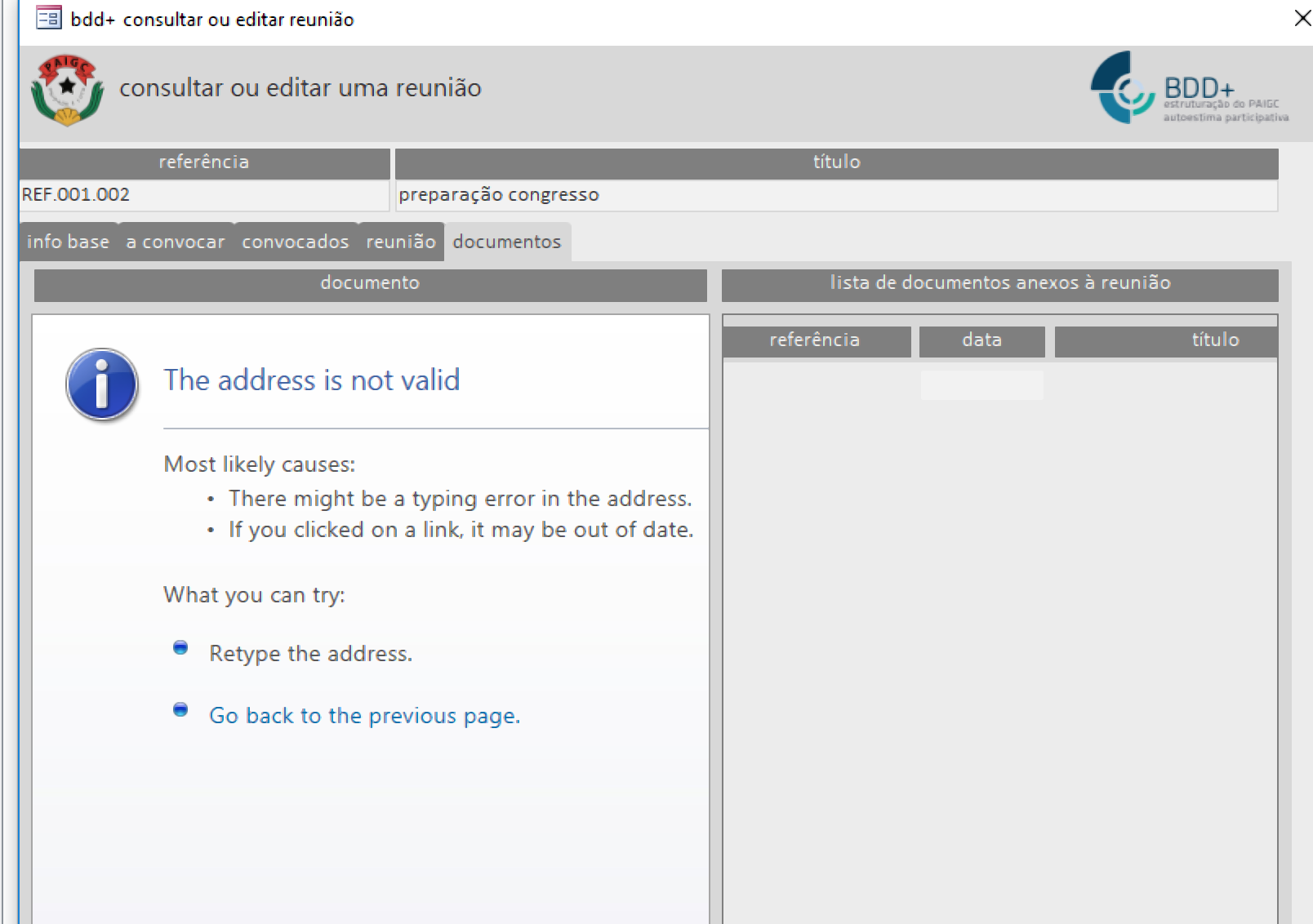The height and width of the screenshot is (924, 1313).
Task: Click the text Retype the address
Action: 311,654
